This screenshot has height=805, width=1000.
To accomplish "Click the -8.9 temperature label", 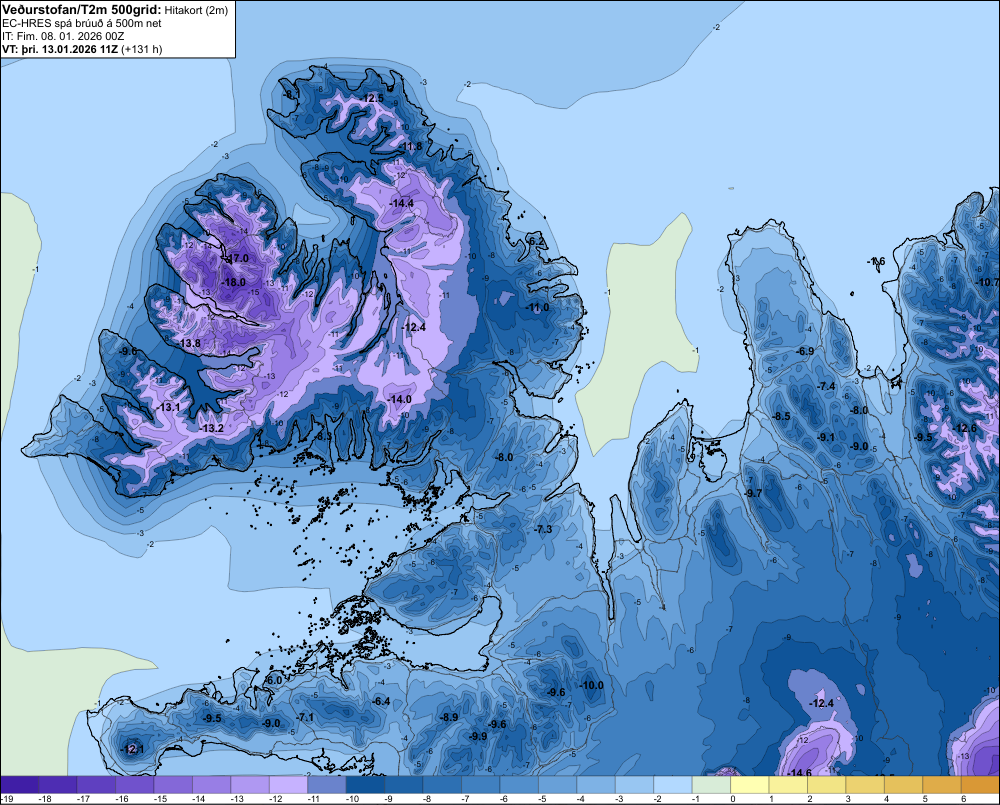I will point(449,717).
